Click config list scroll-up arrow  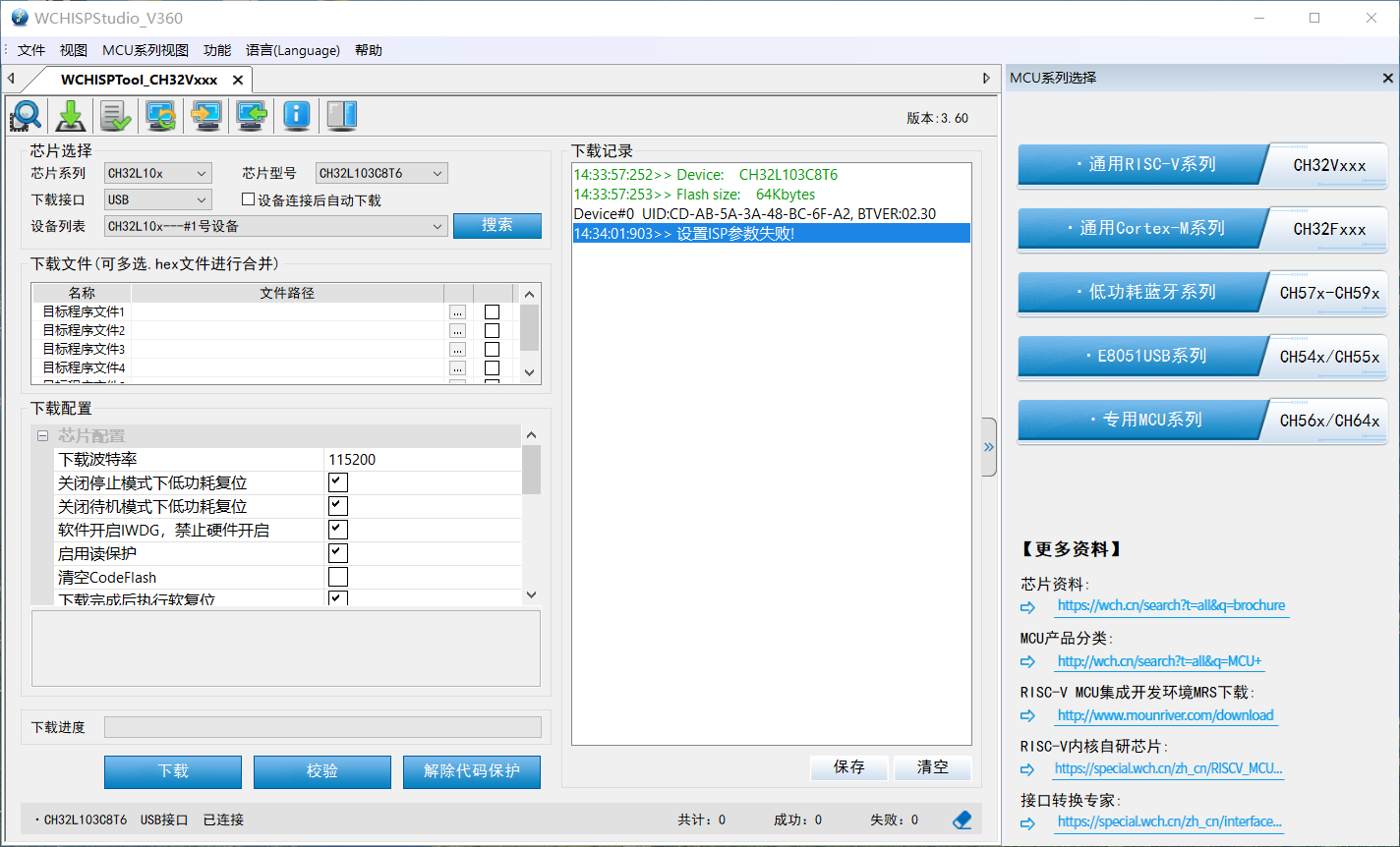click(x=531, y=435)
